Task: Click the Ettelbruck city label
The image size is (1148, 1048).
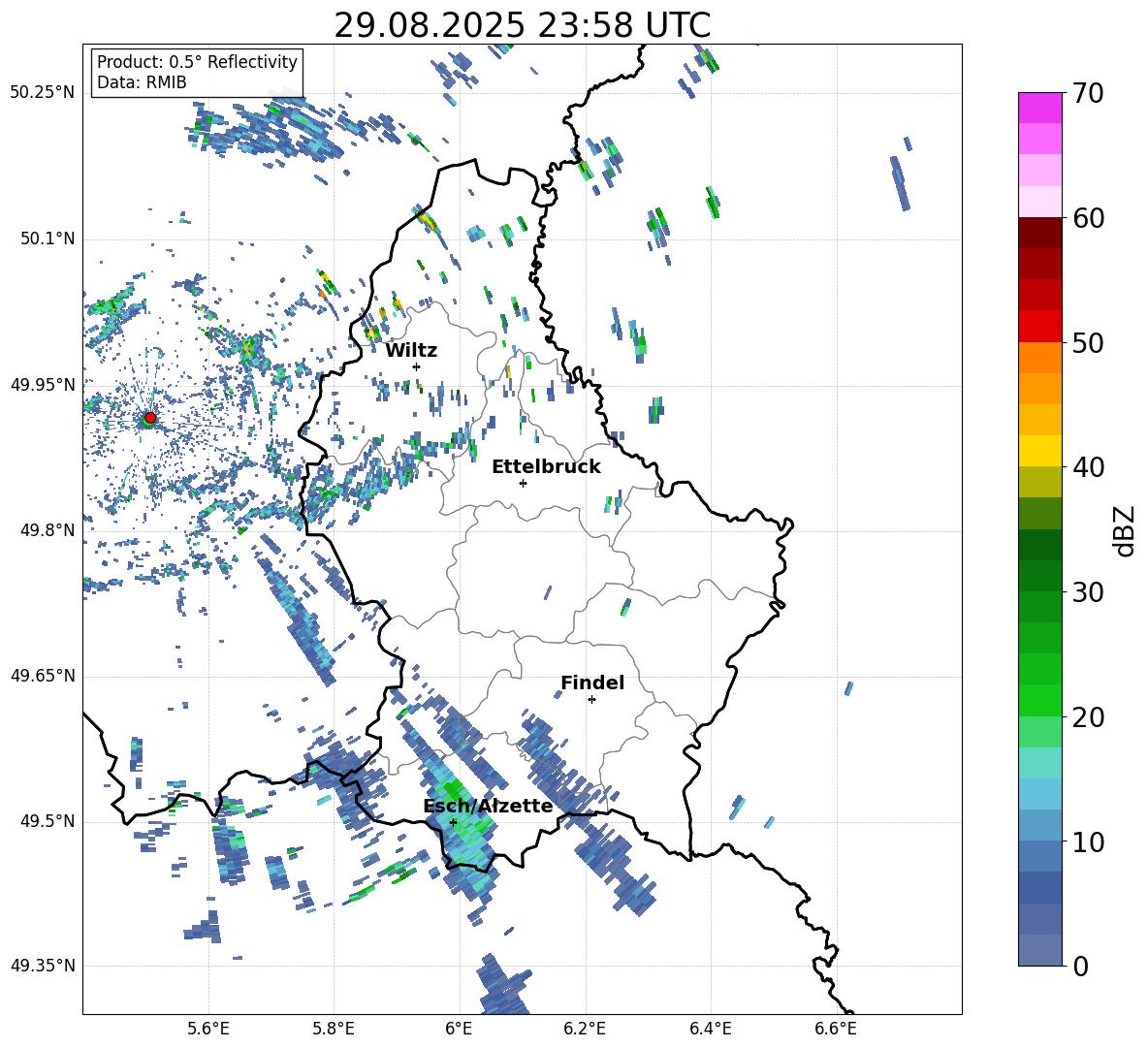Action: click(546, 467)
